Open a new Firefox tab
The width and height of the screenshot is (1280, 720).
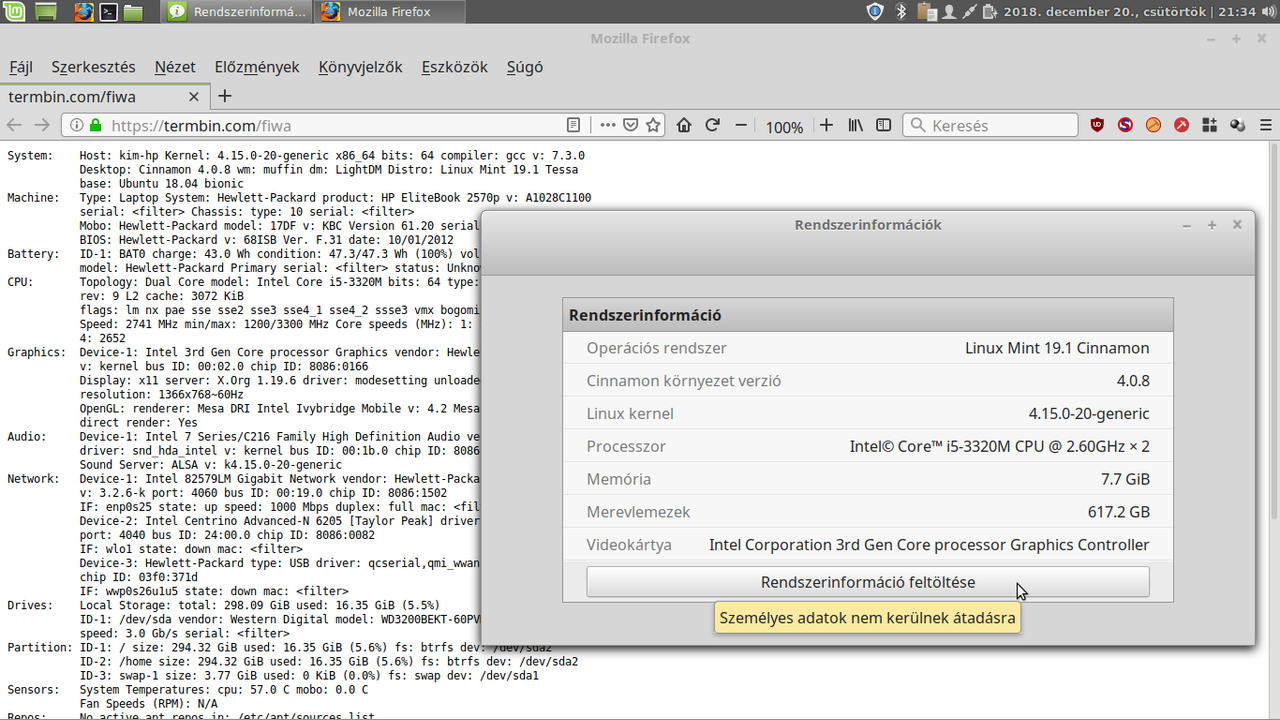point(225,96)
